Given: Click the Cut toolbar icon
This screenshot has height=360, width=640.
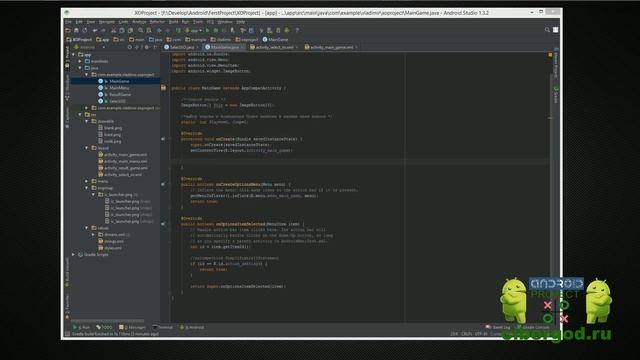Looking at the screenshot, I should [x=113, y=30].
